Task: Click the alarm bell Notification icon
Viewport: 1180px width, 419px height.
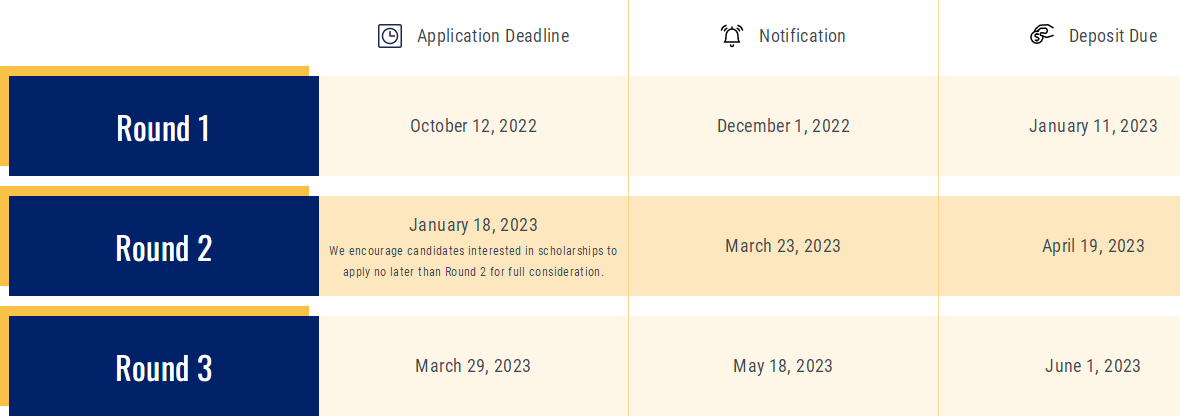Action: click(x=732, y=36)
